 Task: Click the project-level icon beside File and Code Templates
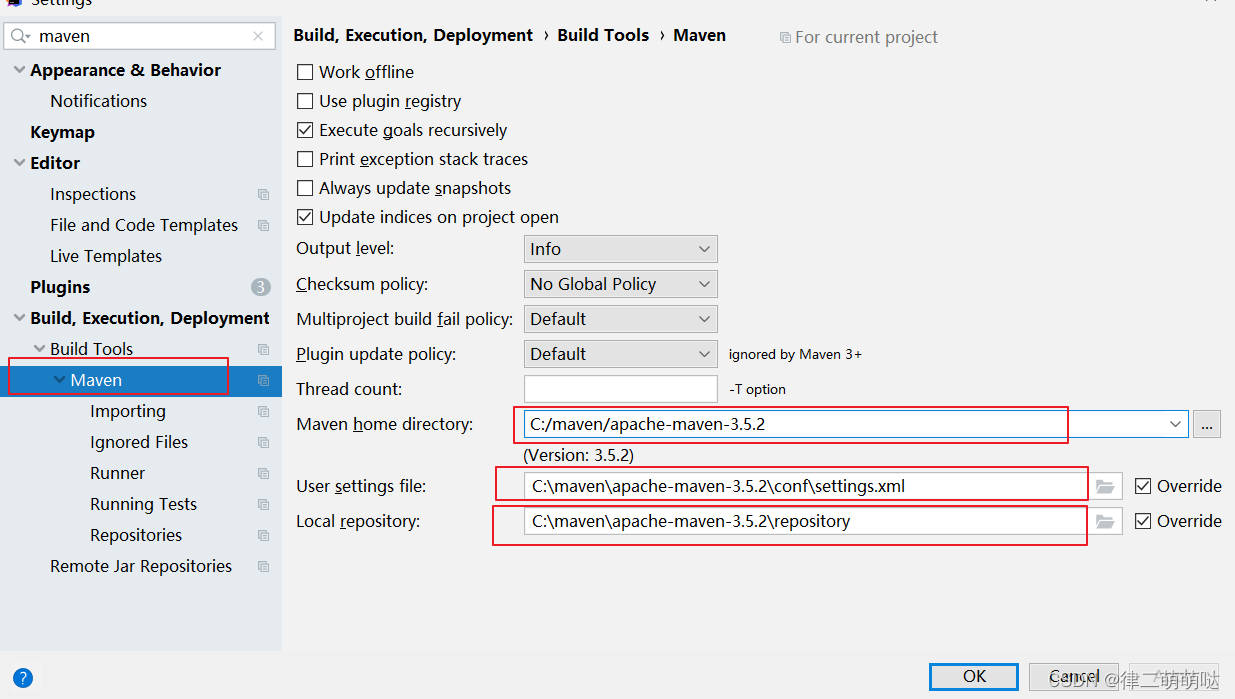pyautogui.click(x=264, y=225)
